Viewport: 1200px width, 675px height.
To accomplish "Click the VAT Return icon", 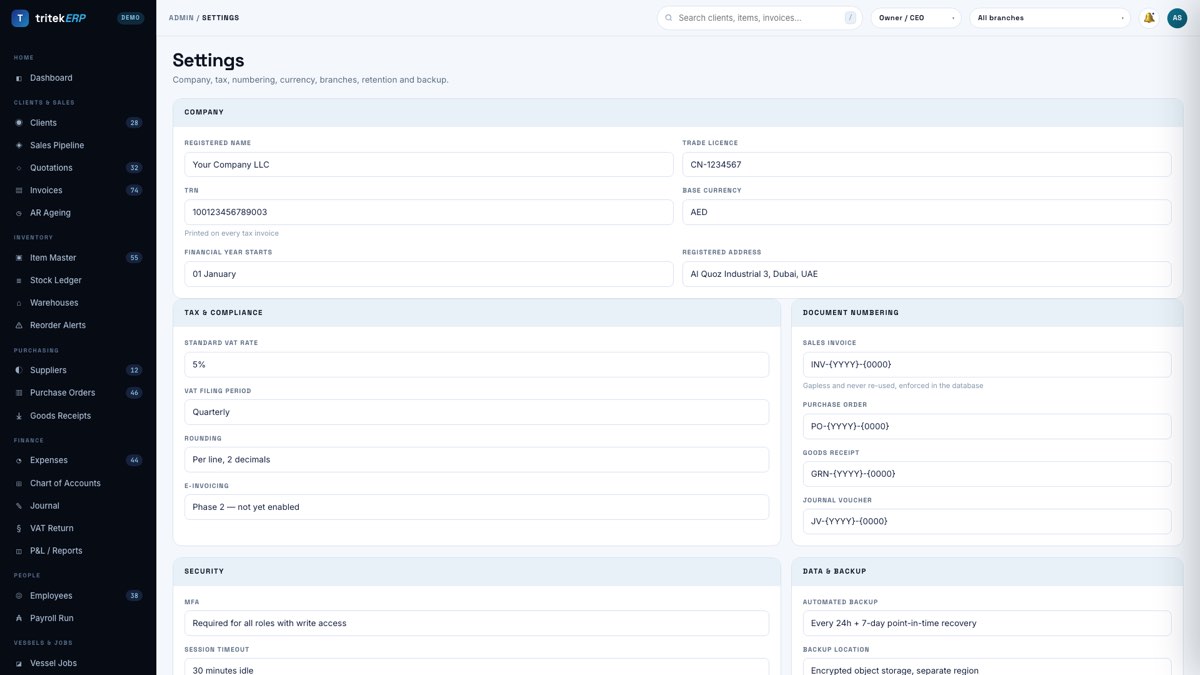I will click(19, 528).
